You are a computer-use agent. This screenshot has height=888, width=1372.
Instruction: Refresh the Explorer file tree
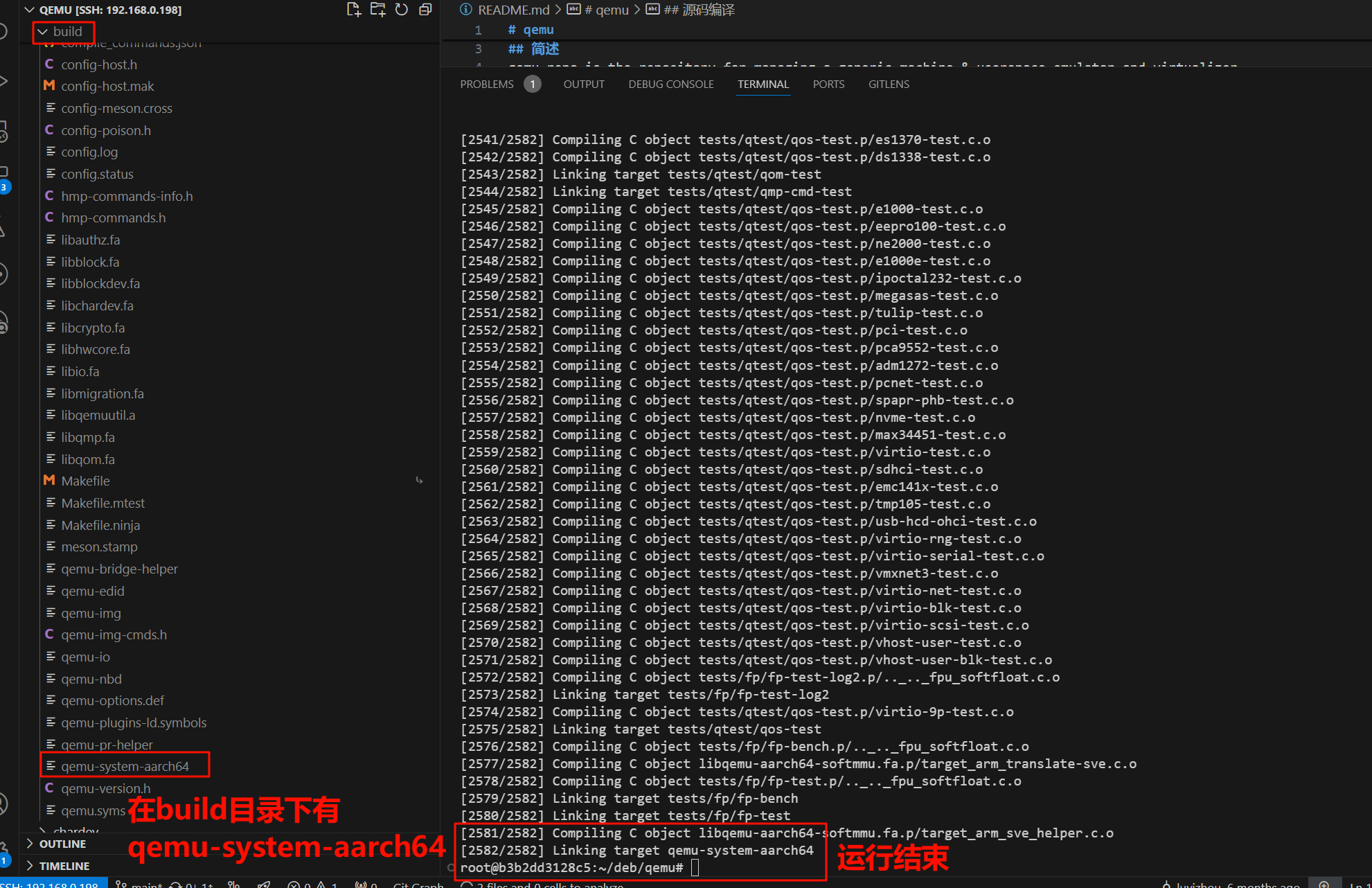click(x=401, y=10)
